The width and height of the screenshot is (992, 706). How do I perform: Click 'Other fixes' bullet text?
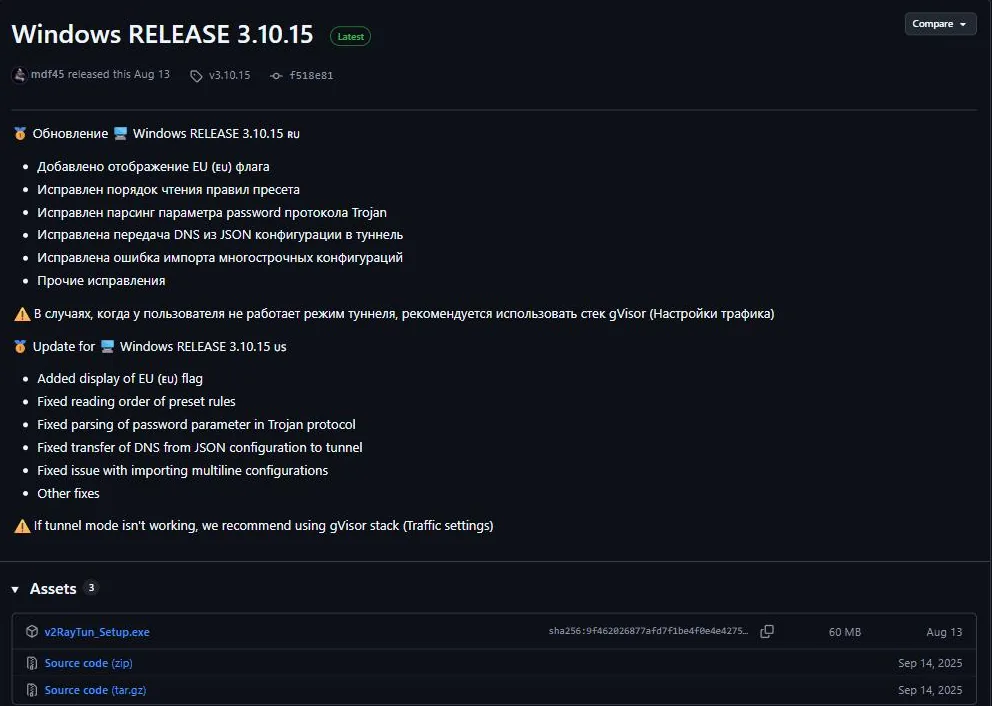[68, 493]
